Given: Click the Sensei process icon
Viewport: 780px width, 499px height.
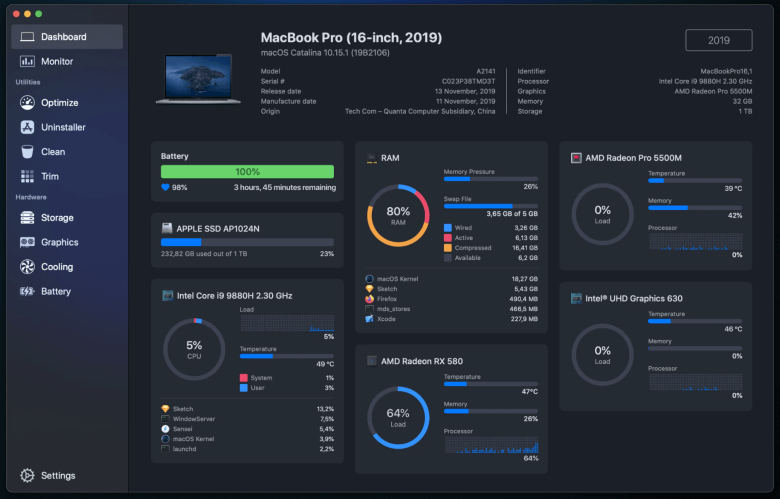Looking at the screenshot, I should (165, 429).
